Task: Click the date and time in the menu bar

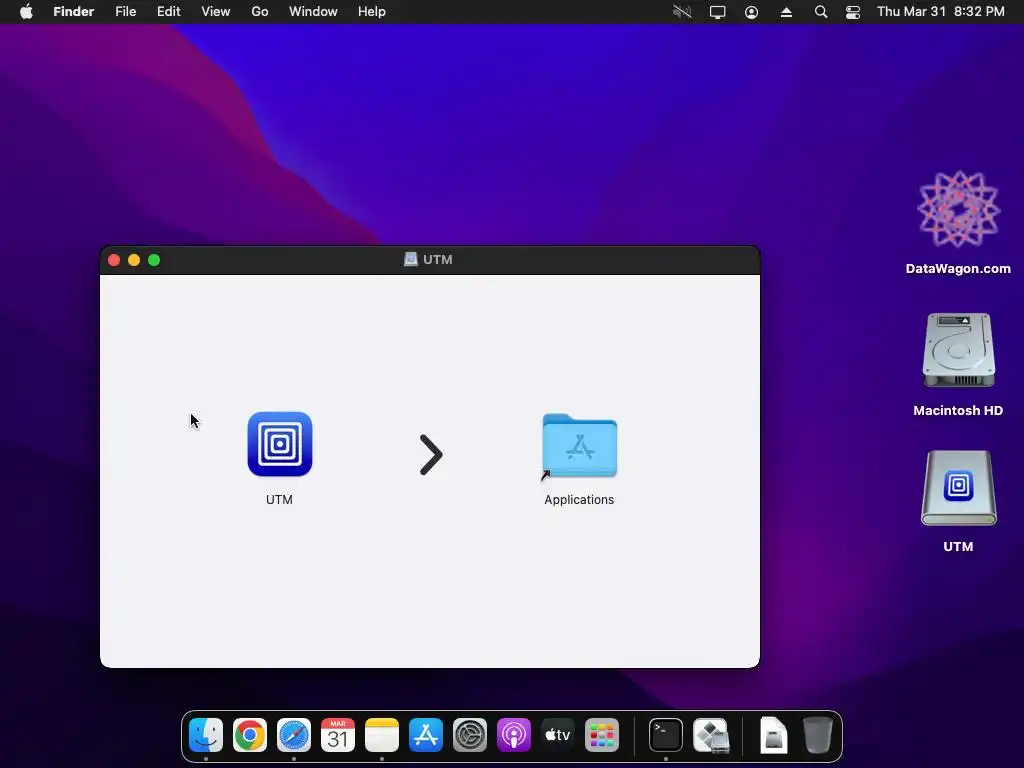Action: click(940, 12)
